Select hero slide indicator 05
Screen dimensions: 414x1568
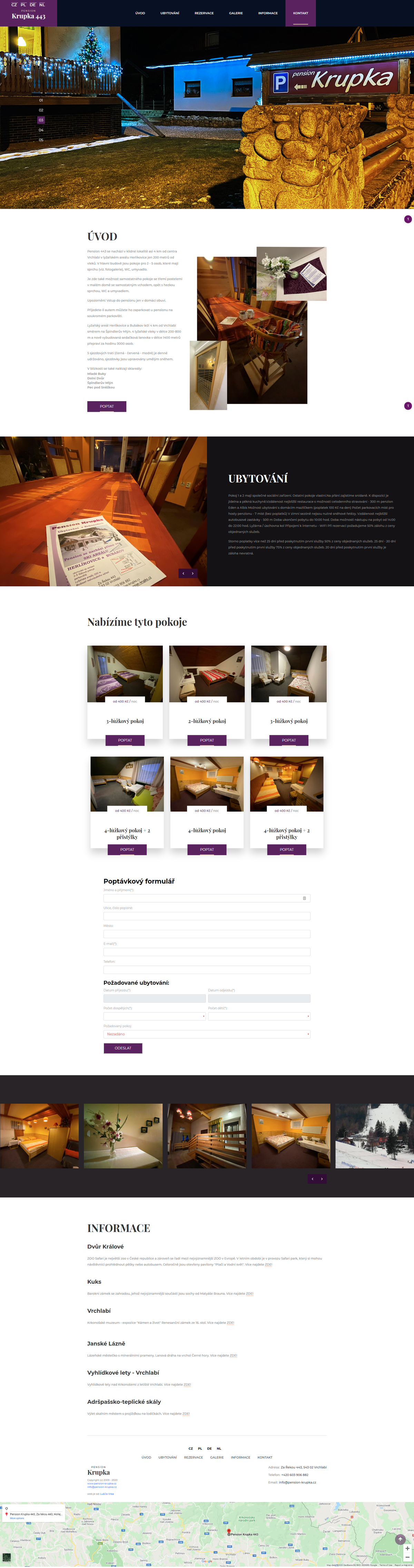click(x=41, y=139)
